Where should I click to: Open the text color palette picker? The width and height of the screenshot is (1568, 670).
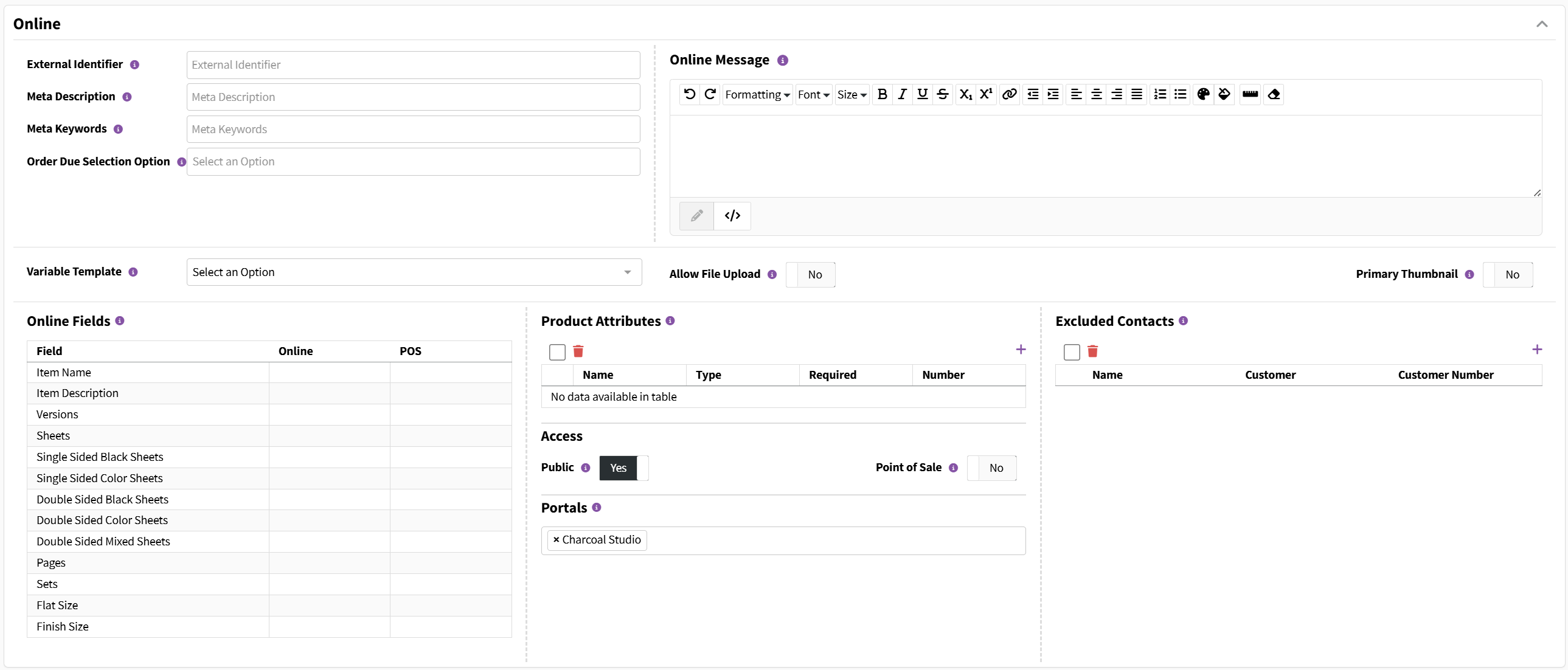click(1203, 94)
